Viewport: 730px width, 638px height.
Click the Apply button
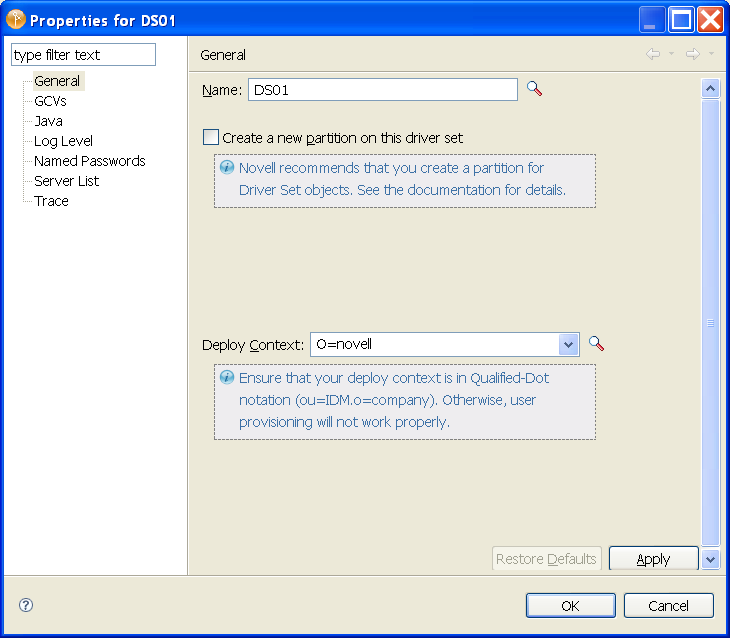click(654, 558)
